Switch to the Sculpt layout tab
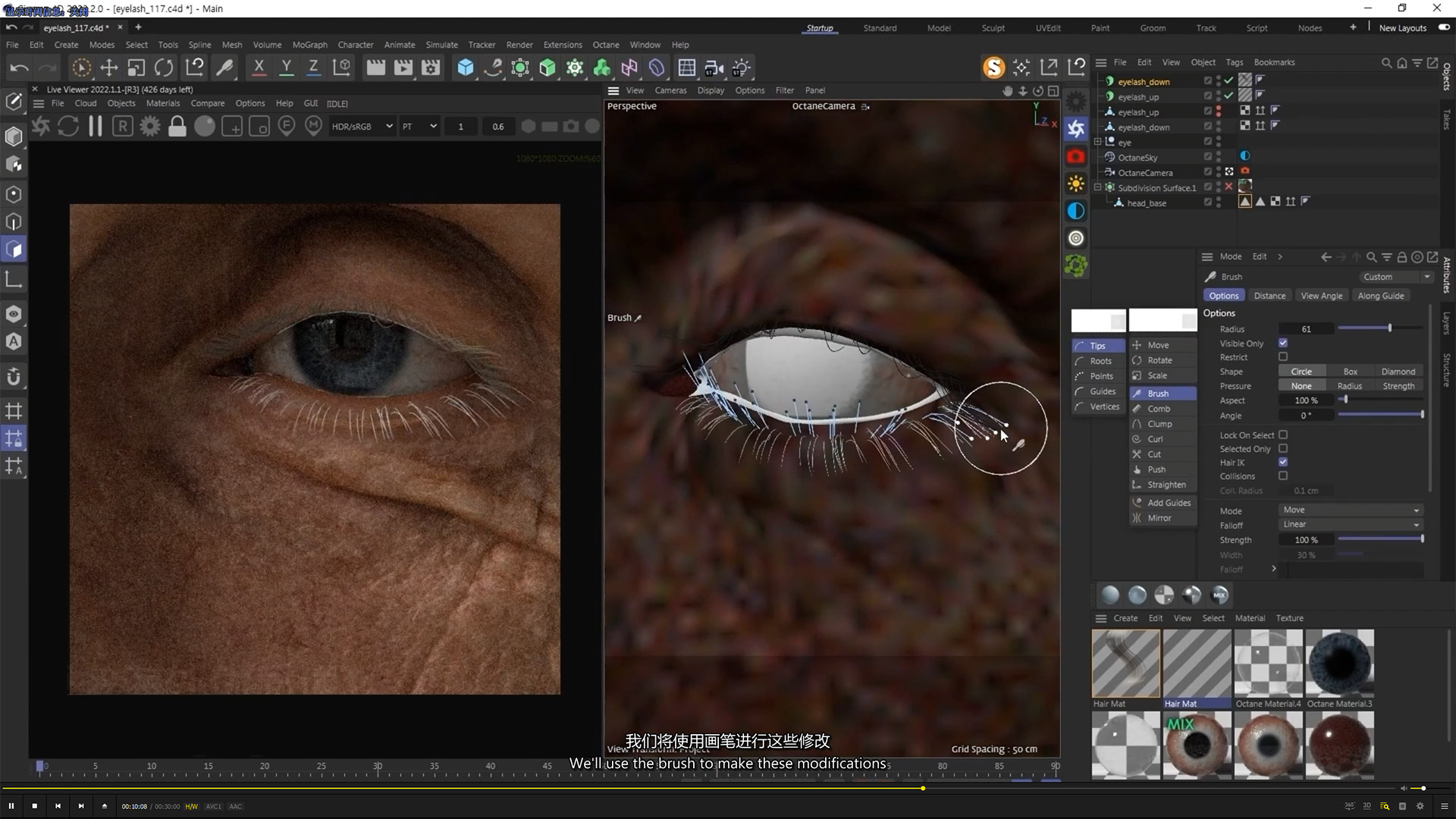 [x=993, y=28]
